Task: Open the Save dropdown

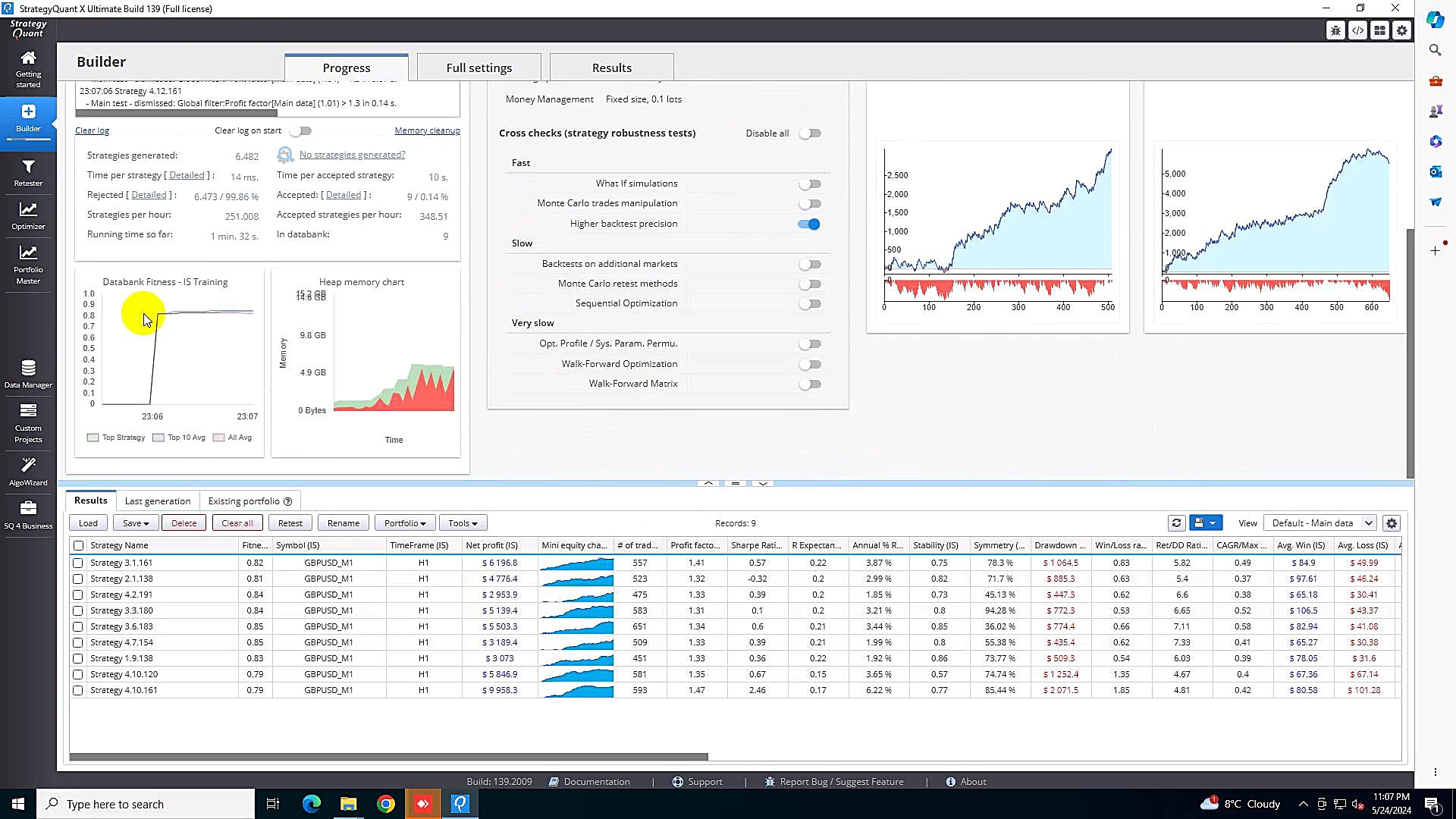Action: (136, 522)
